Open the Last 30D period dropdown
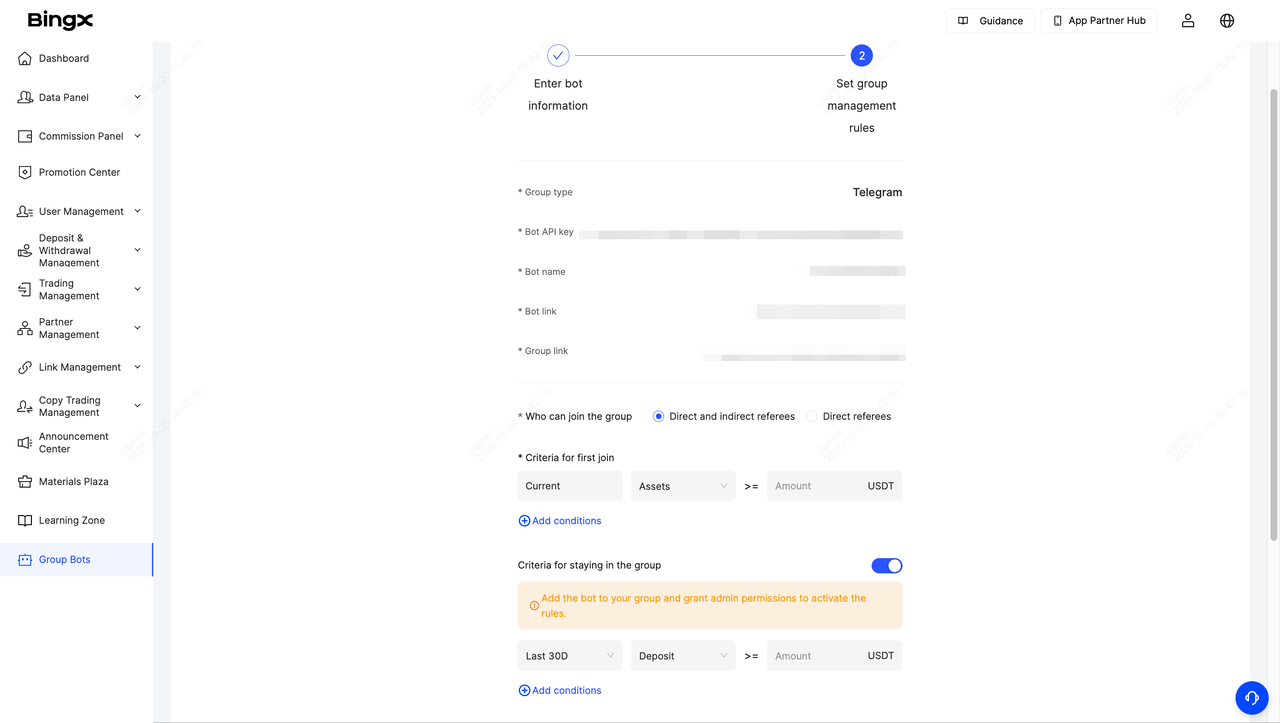Screen dimensions: 1280x723 [x=570, y=656]
